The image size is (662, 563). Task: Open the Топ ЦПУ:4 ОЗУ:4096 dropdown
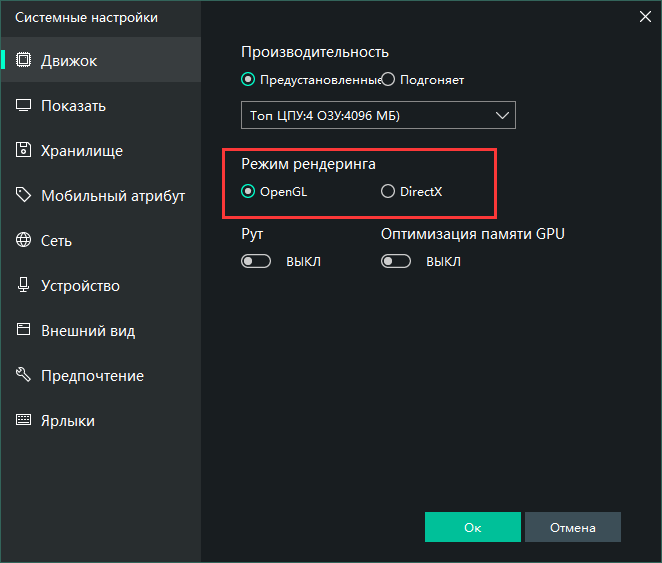click(x=378, y=116)
